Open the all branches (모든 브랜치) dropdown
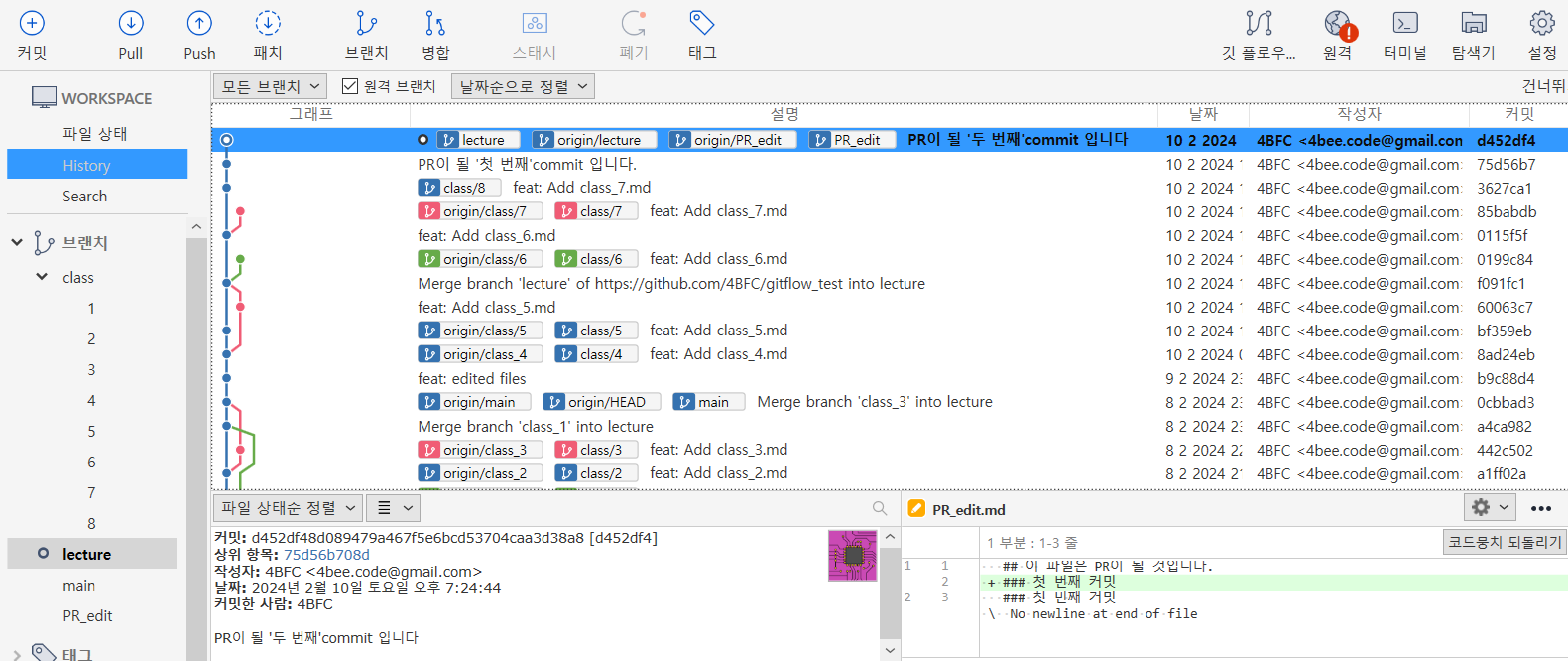The height and width of the screenshot is (661, 1568). tap(270, 86)
